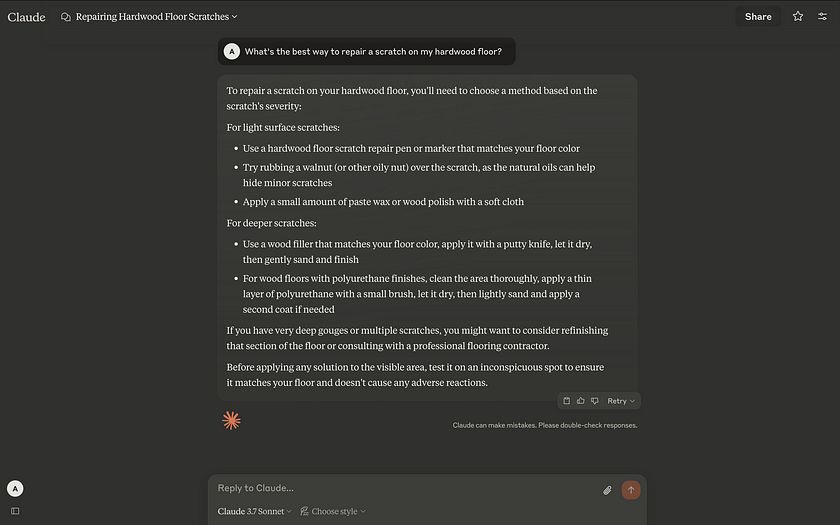Open chat controls sliders icon

[x=822, y=17]
